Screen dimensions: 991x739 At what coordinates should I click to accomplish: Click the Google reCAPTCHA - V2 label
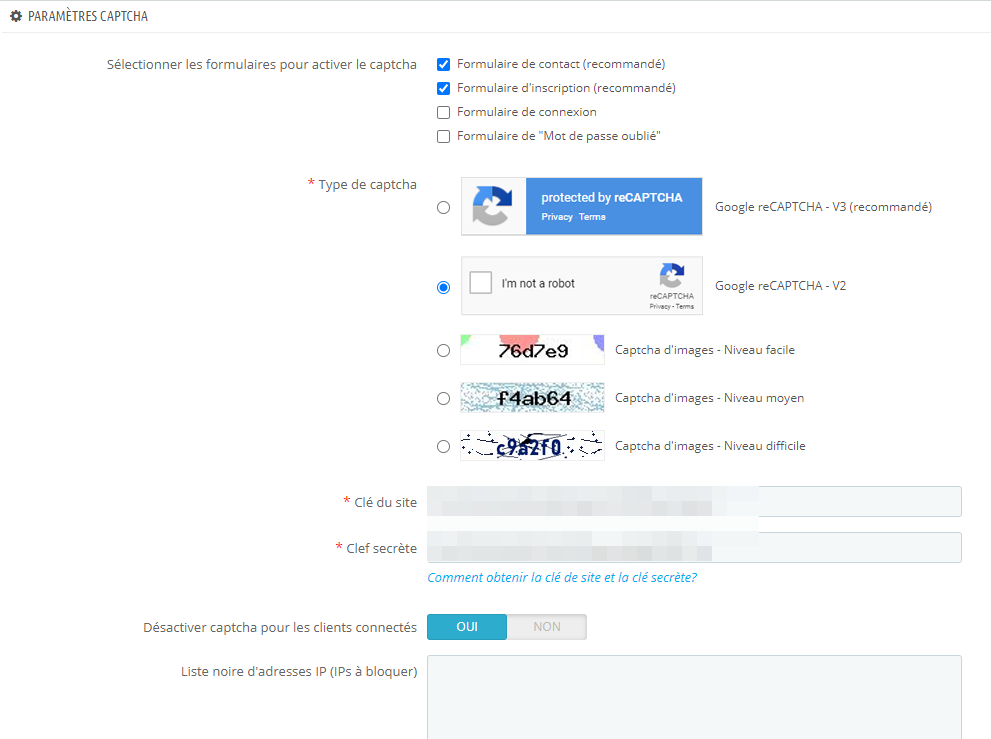click(x=781, y=286)
